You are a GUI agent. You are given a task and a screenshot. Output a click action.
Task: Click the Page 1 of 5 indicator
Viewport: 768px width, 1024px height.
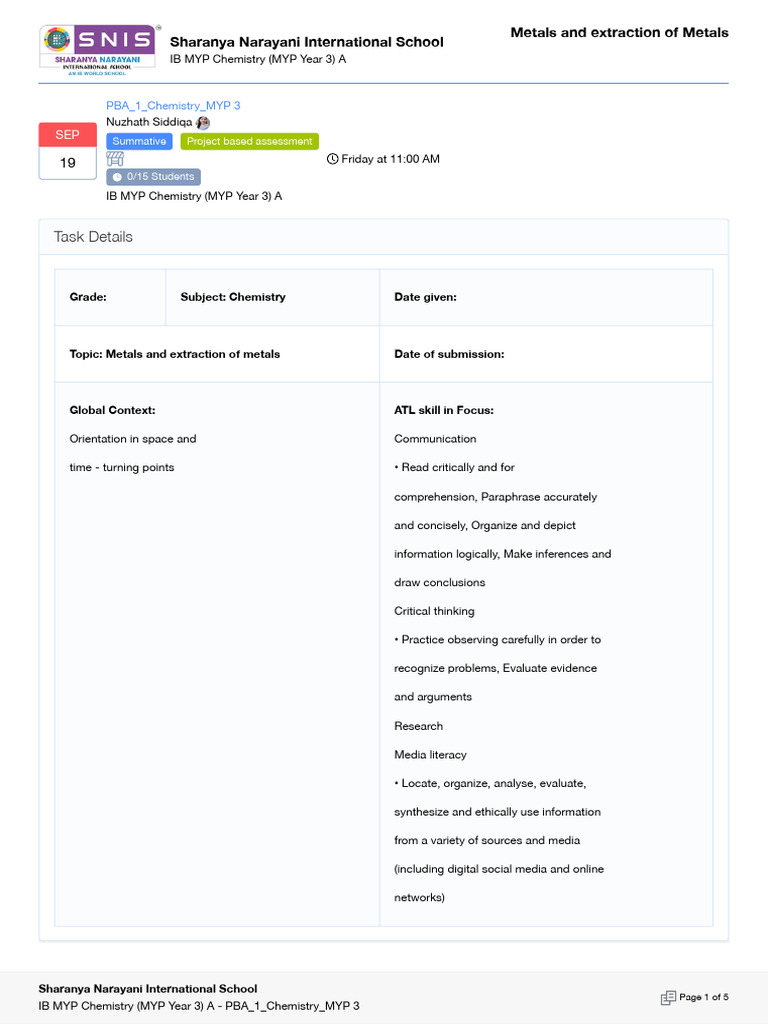click(x=703, y=997)
